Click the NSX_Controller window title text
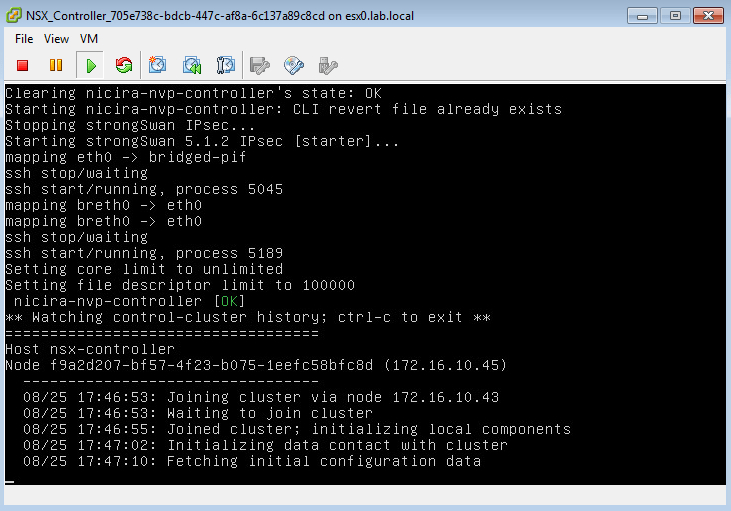Image resolution: width=731 pixels, height=511 pixels. click(x=220, y=16)
